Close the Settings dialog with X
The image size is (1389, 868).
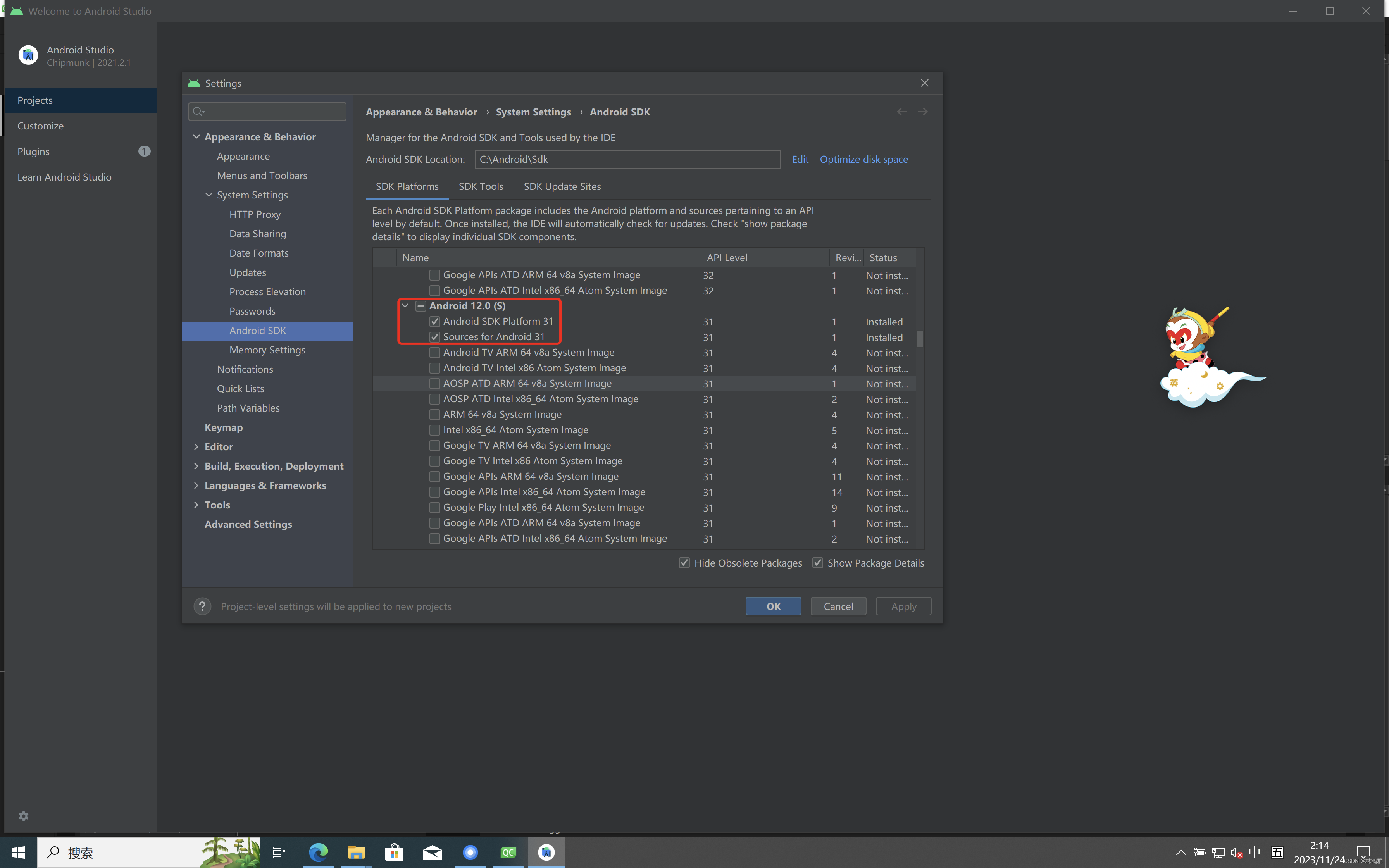(x=925, y=83)
